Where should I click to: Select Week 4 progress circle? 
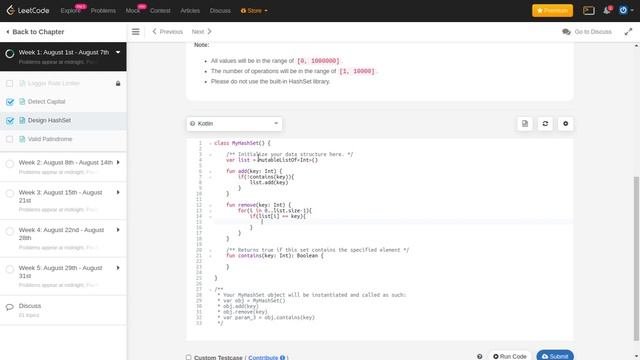click(x=10, y=231)
